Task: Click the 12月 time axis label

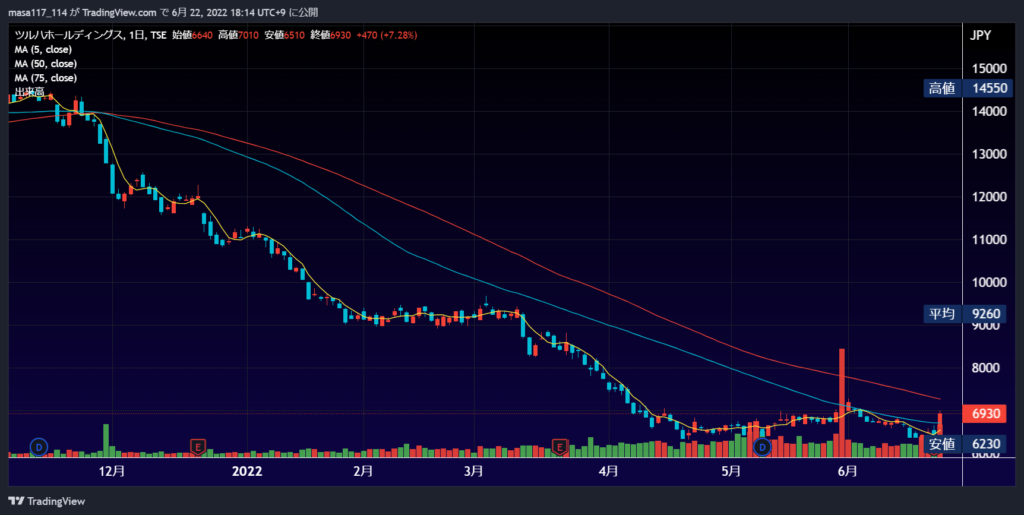Action: (x=112, y=471)
